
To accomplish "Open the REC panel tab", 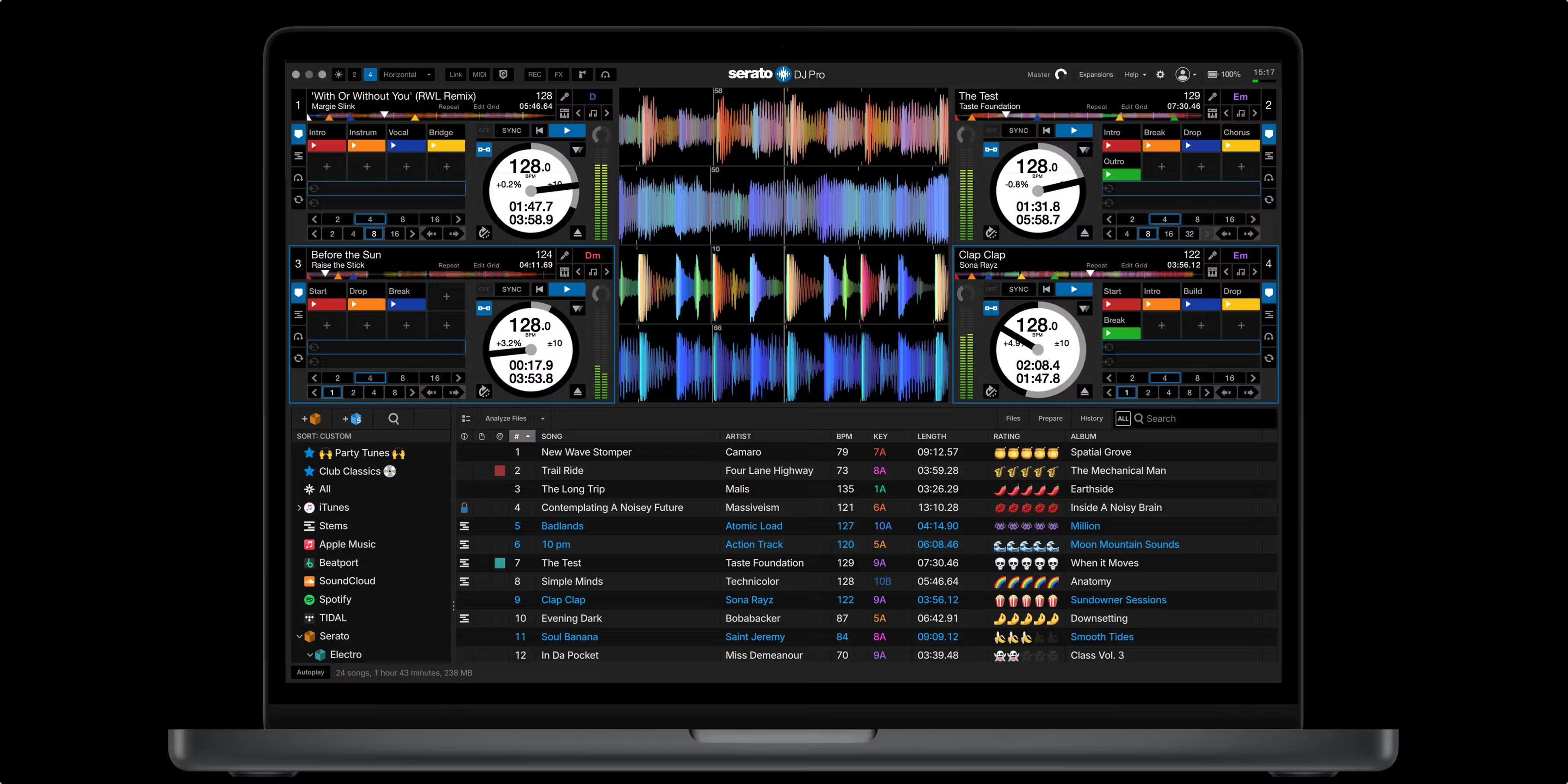I will (x=534, y=74).
